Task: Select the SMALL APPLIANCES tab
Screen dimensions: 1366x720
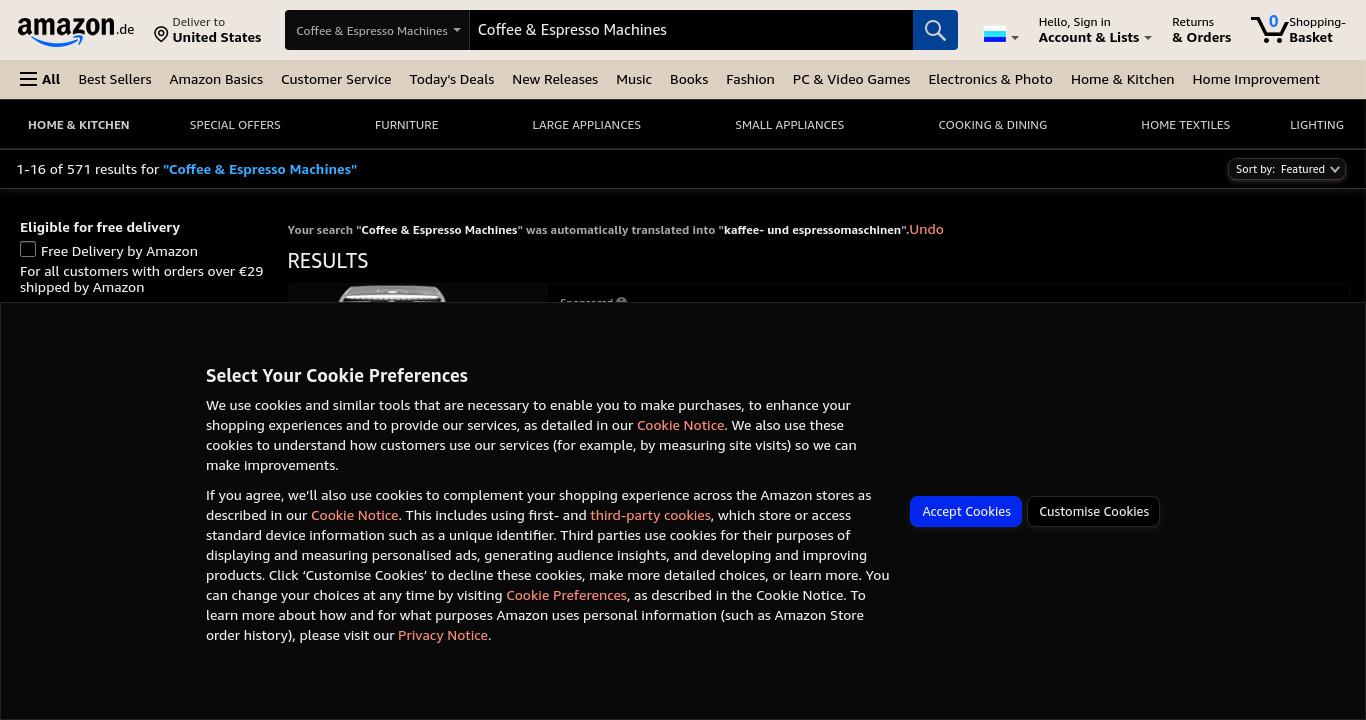Action: pyautogui.click(x=790, y=125)
